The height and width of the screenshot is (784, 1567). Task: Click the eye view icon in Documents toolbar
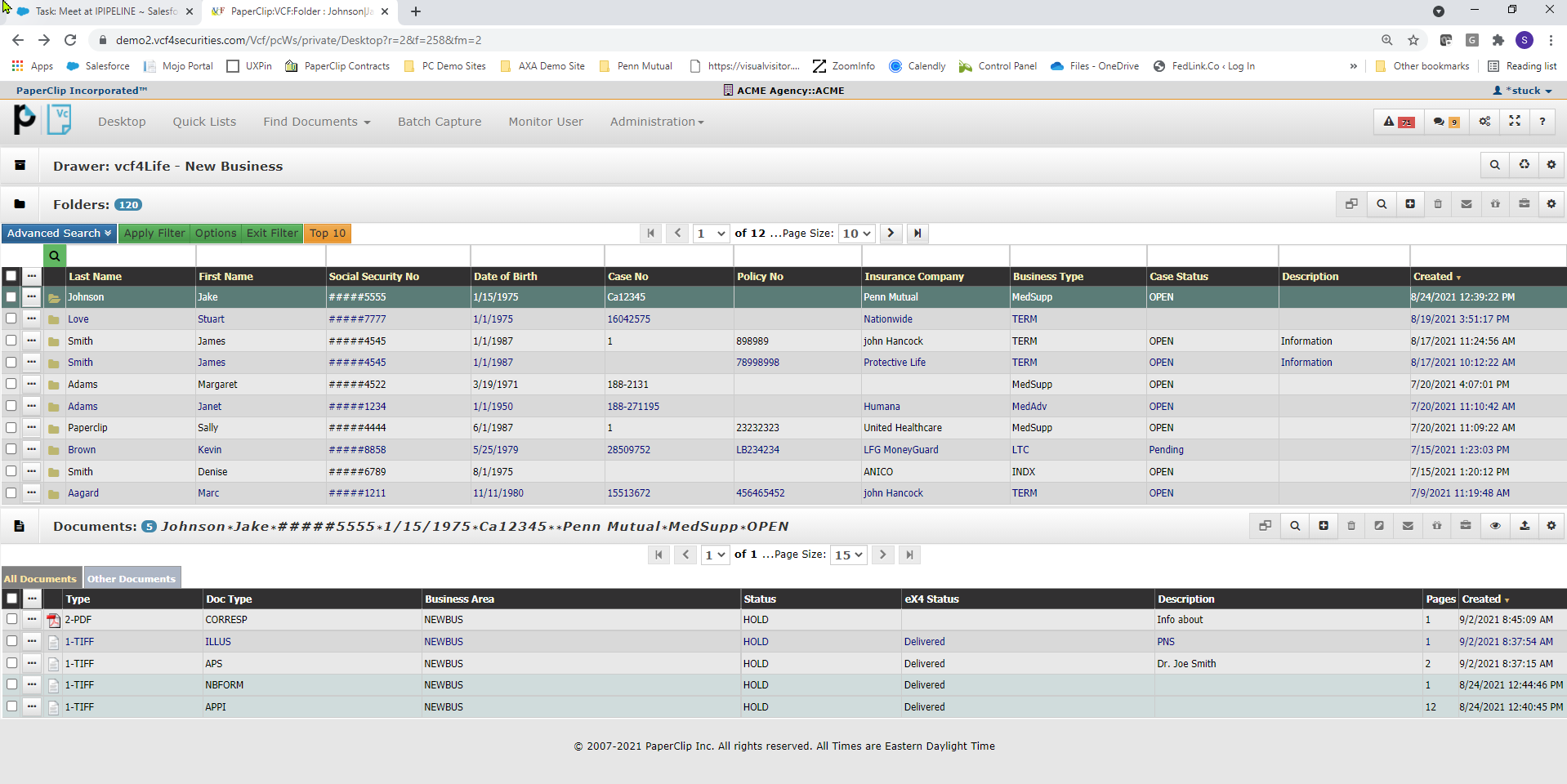click(1495, 526)
